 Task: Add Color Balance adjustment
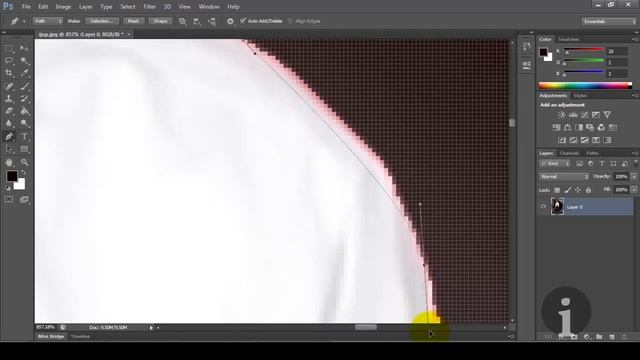(x=567, y=127)
